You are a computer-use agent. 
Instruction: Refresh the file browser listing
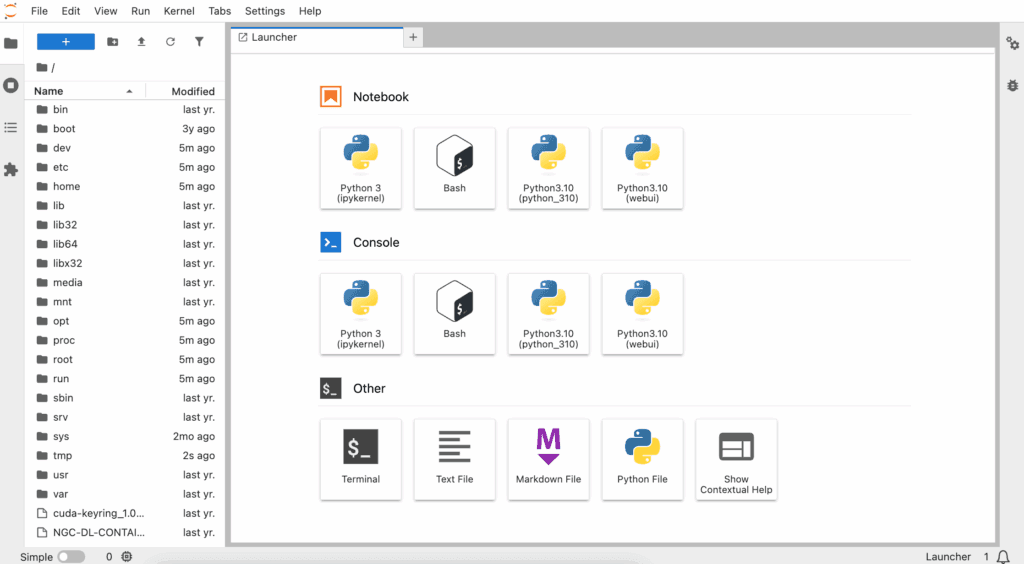(x=170, y=42)
